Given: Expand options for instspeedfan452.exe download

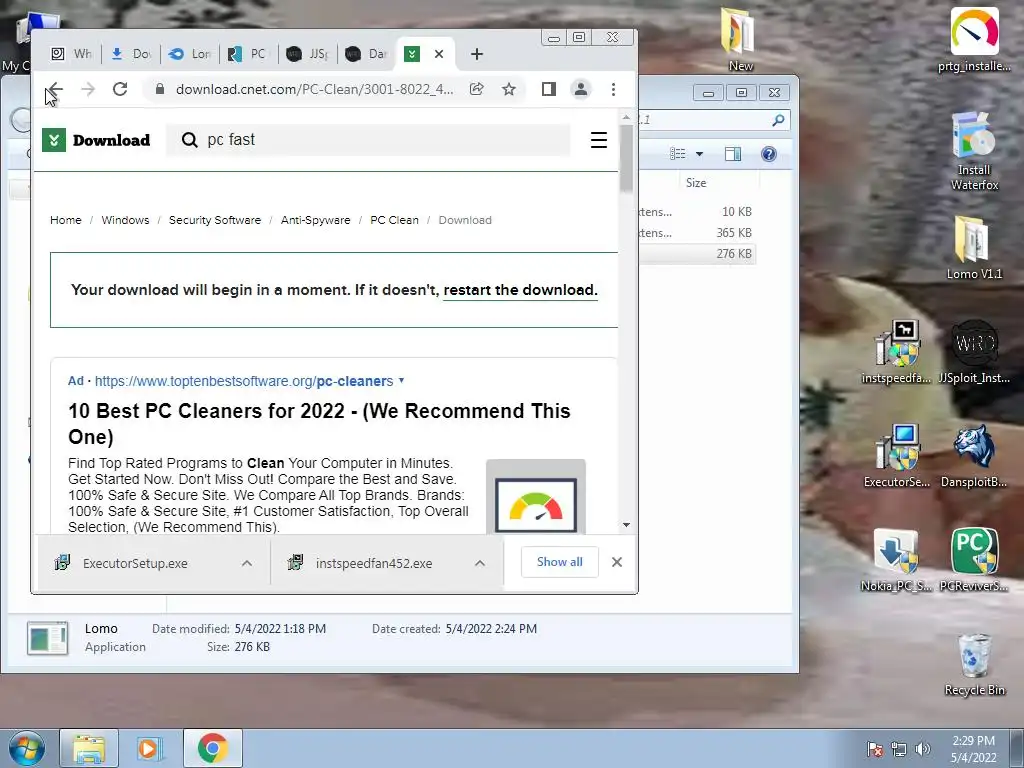Looking at the screenshot, I should tap(480, 563).
